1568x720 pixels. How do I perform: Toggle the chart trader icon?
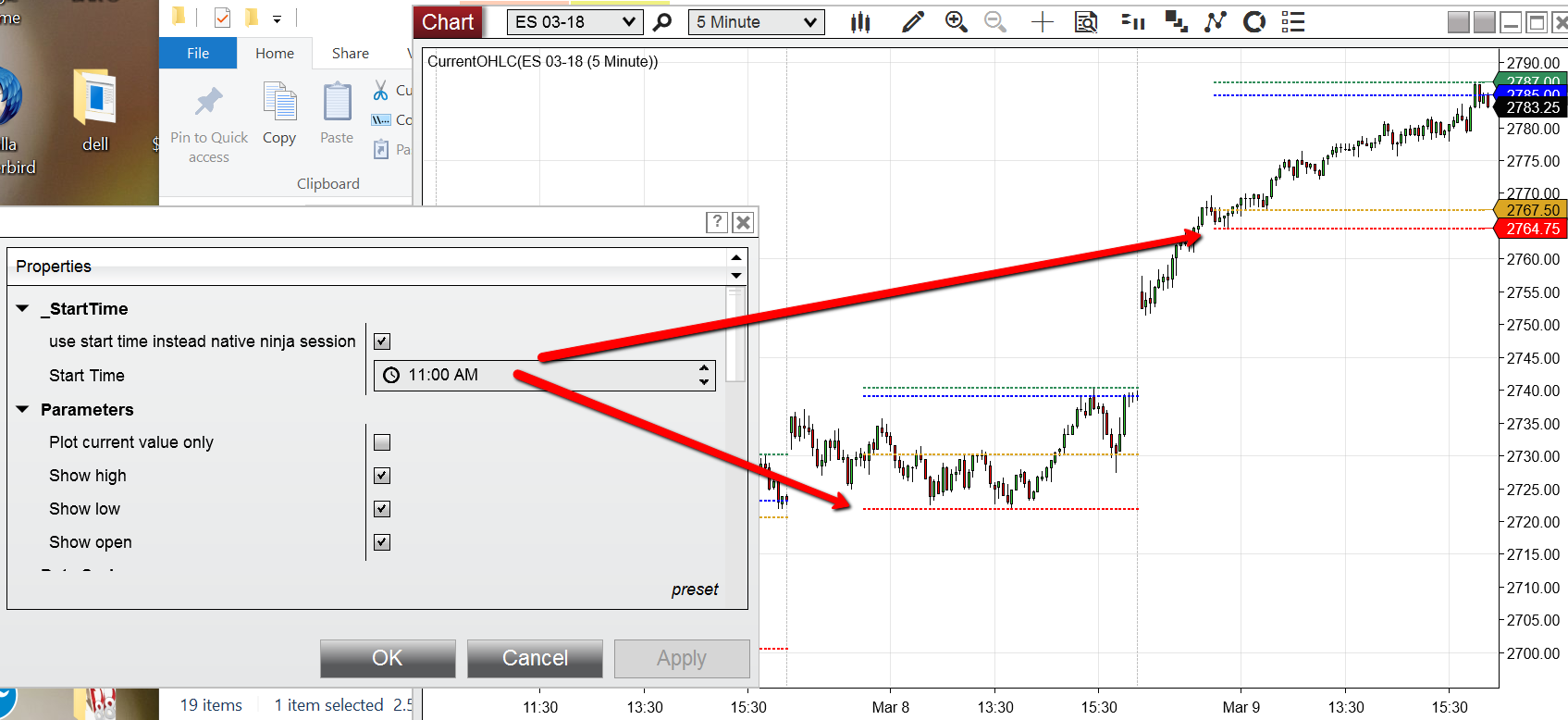pyautogui.click(x=1133, y=22)
